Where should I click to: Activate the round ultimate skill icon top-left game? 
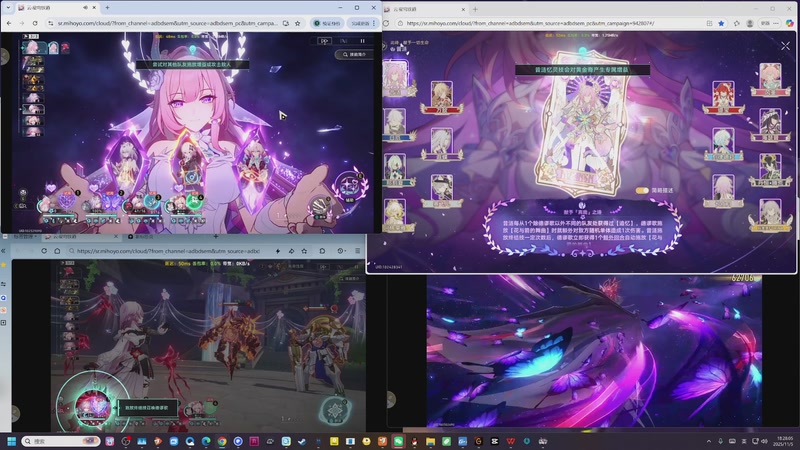click(350, 187)
